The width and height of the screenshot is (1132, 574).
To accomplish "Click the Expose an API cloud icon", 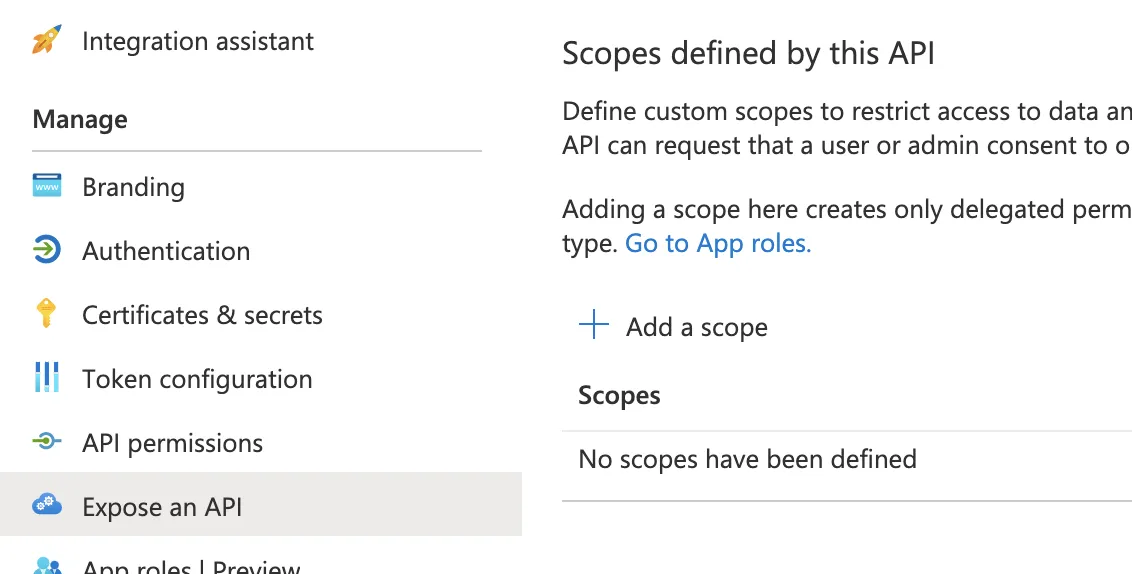I will [x=47, y=506].
